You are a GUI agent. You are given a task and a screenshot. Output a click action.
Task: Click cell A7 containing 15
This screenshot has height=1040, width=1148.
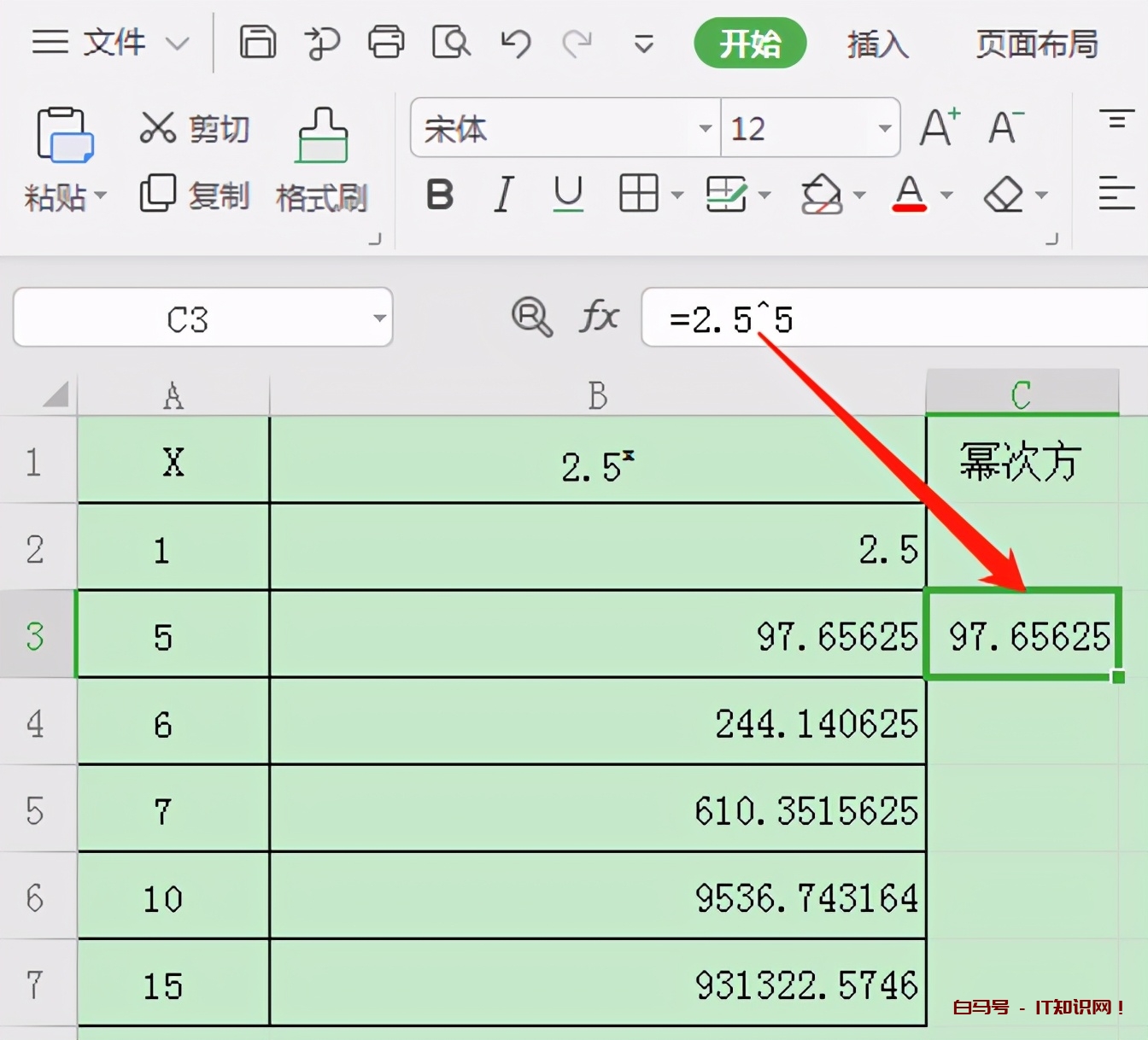click(x=173, y=984)
